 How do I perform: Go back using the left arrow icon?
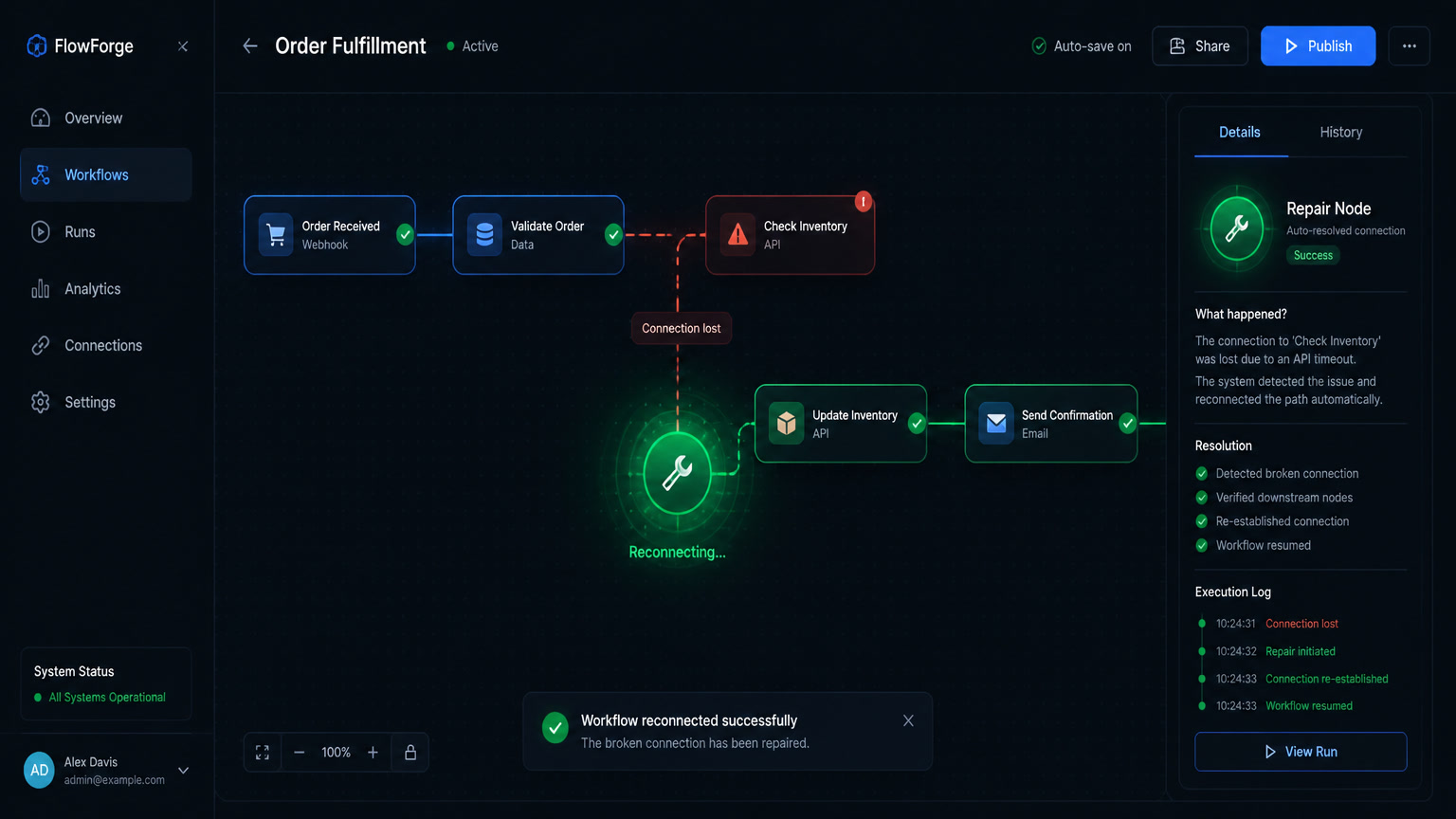click(250, 45)
